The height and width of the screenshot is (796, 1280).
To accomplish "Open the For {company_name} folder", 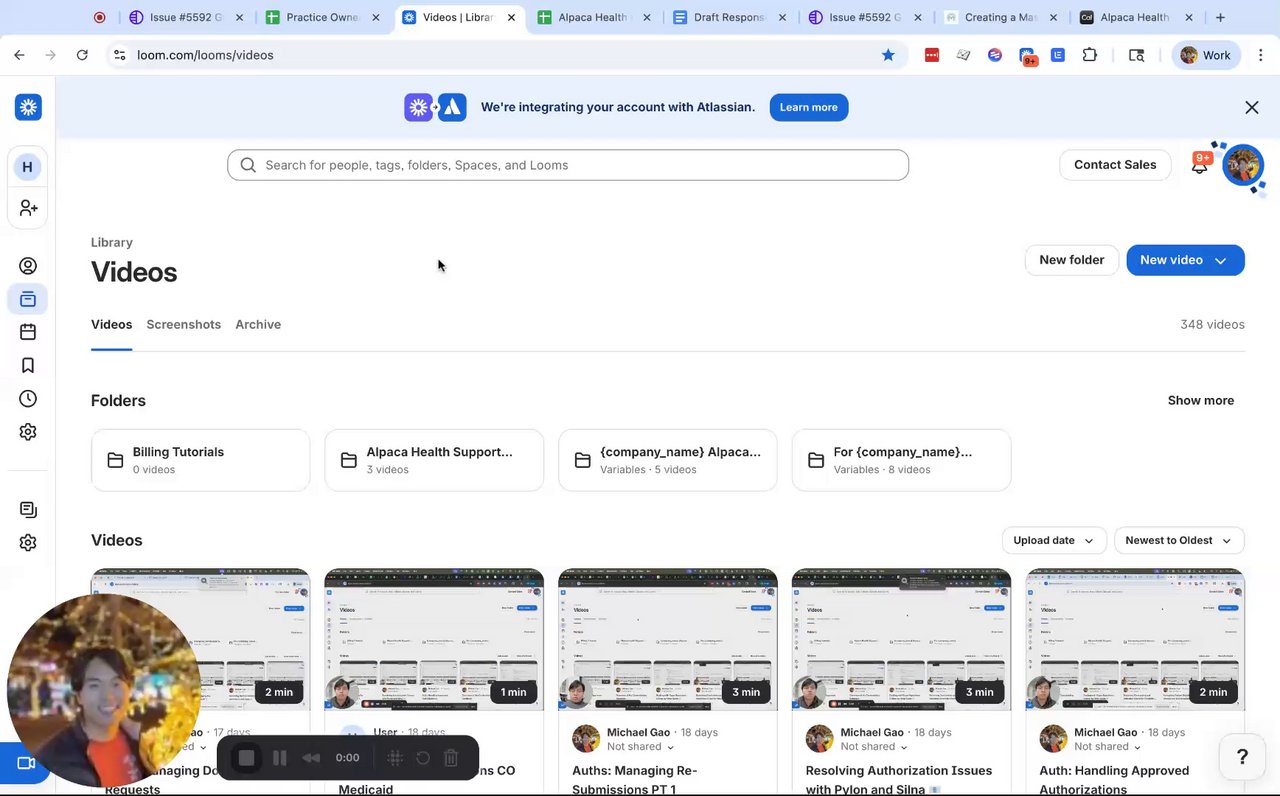I will click(x=901, y=460).
